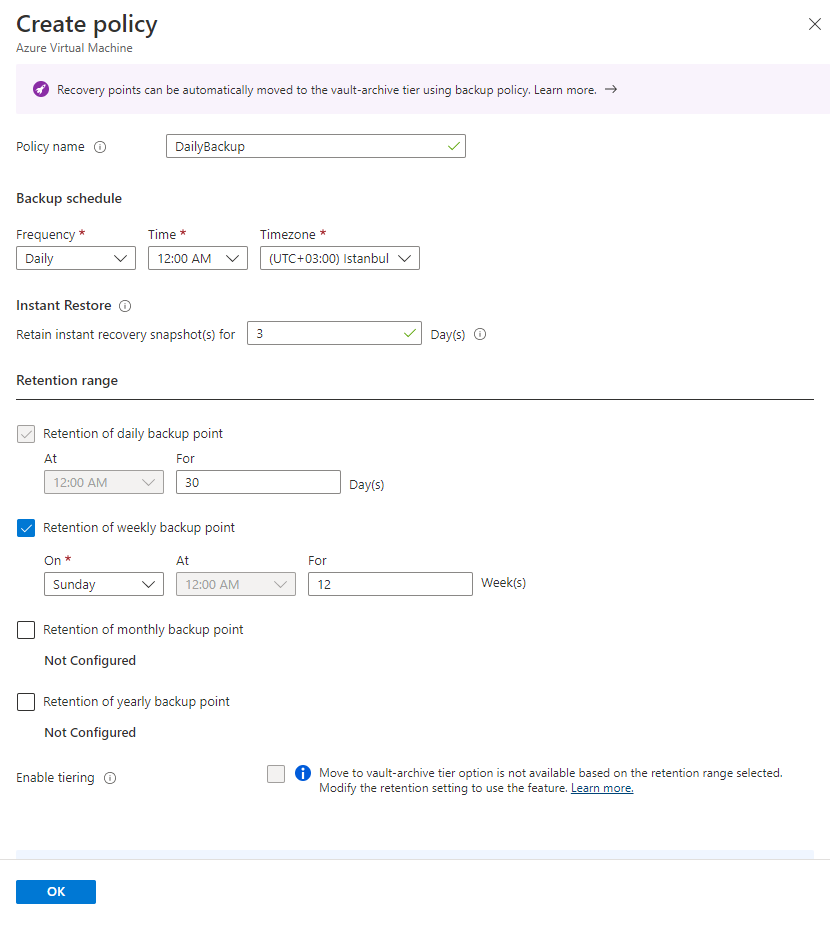The width and height of the screenshot is (830, 926).
Task: Click green checkmark in Policy name field
Action: [454, 146]
